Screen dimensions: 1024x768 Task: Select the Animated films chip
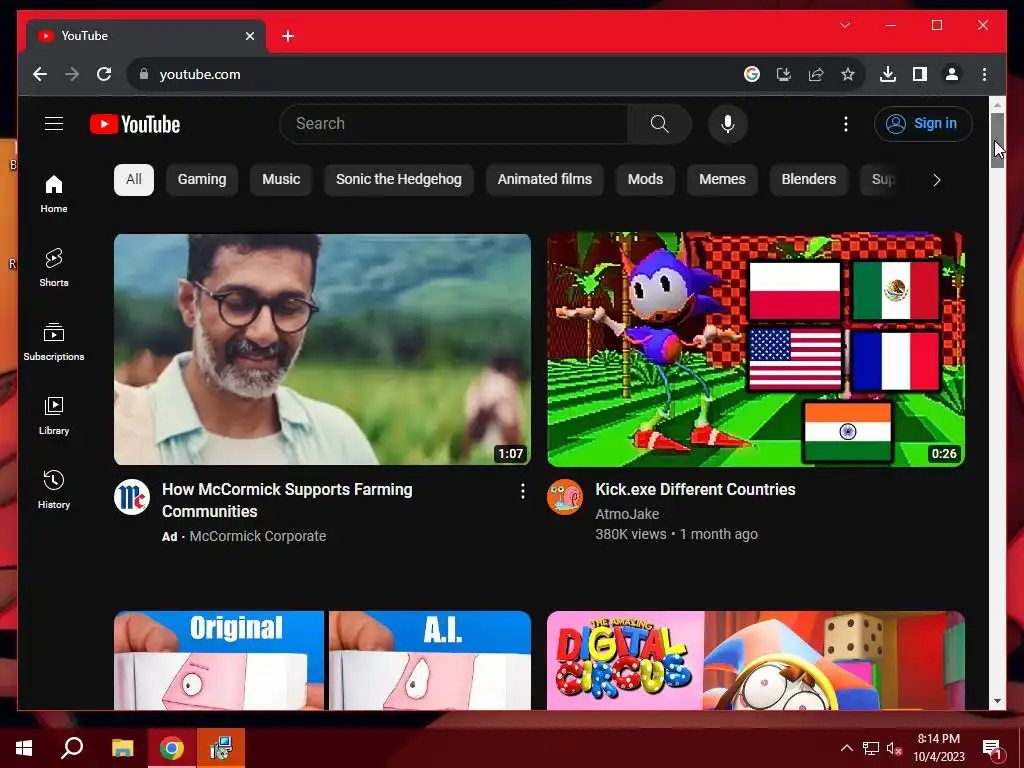coord(545,180)
